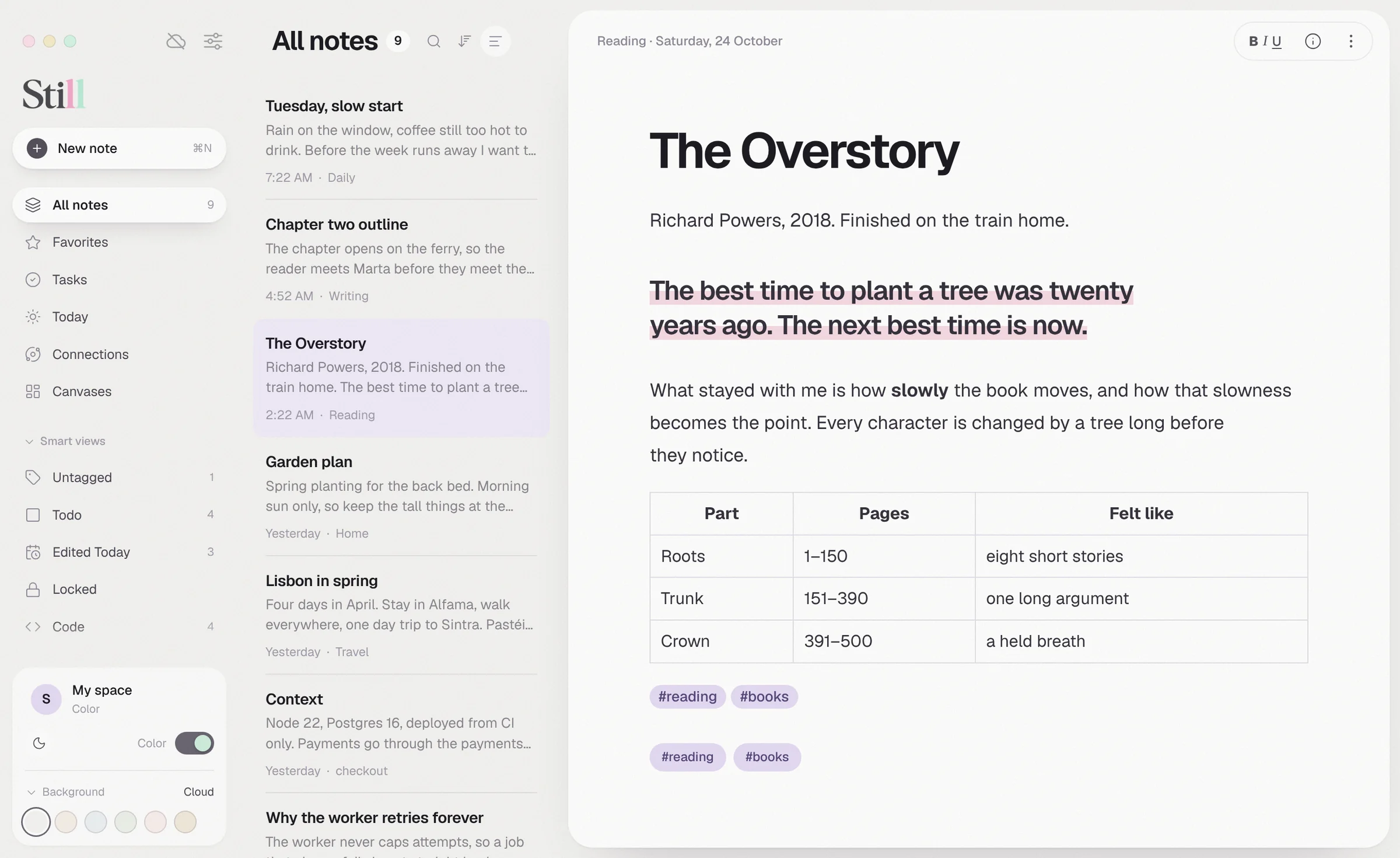Open the three-dot more menu

click(x=1351, y=41)
